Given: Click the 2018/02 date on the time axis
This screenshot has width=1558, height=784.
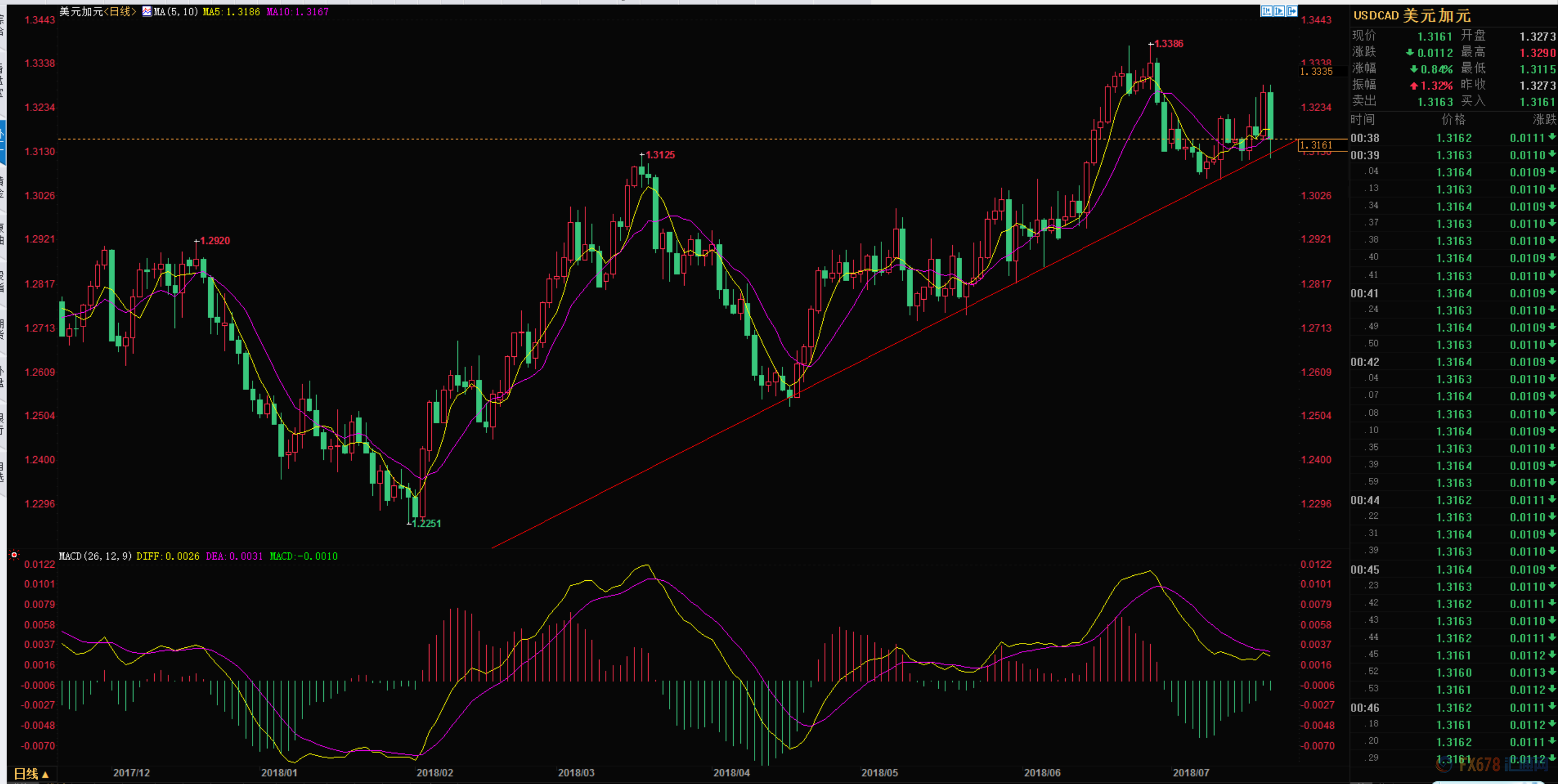Looking at the screenshot, I should tap(434, 773).
